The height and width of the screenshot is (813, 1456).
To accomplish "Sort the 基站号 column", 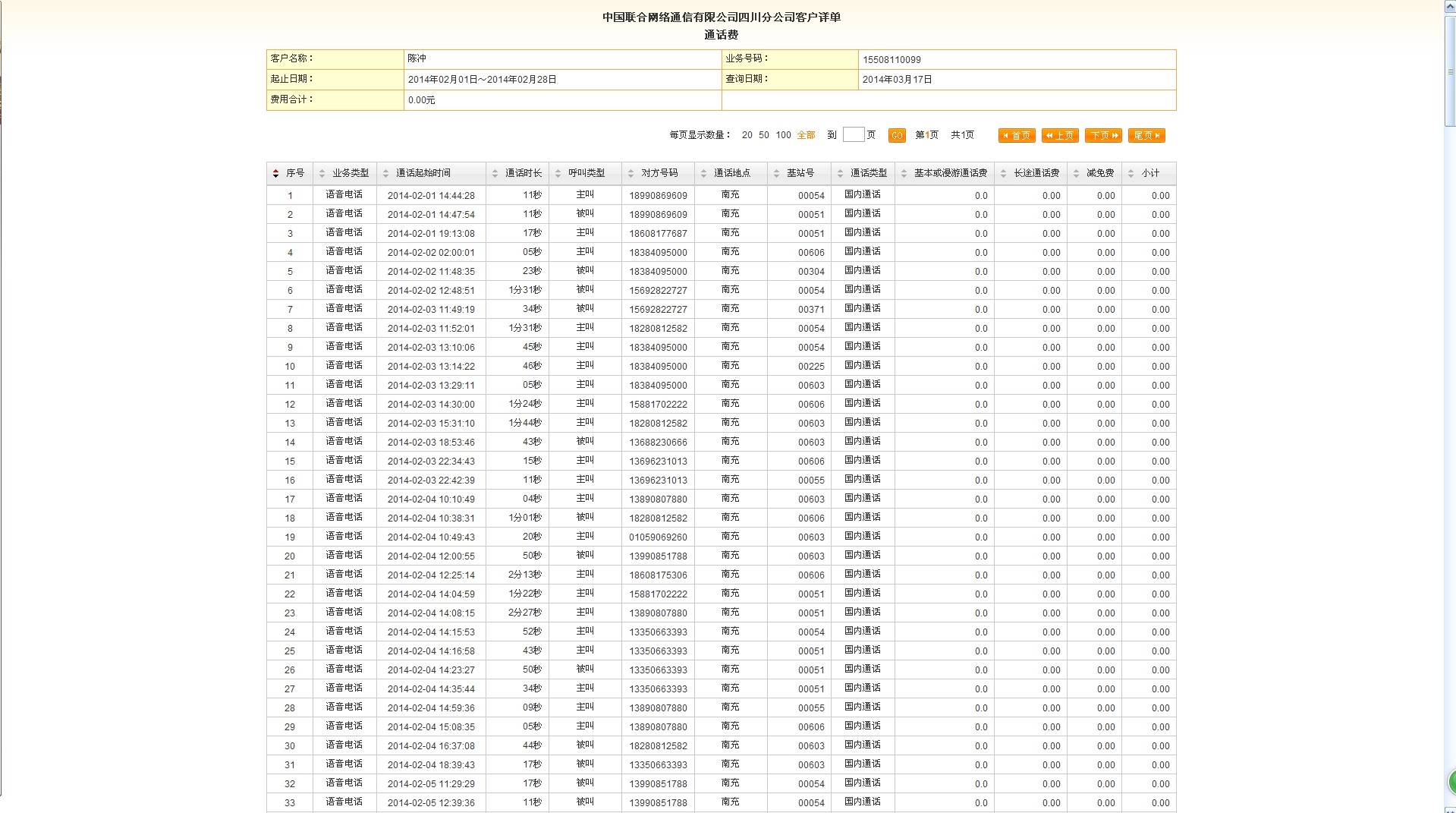I will pos(776,174).
